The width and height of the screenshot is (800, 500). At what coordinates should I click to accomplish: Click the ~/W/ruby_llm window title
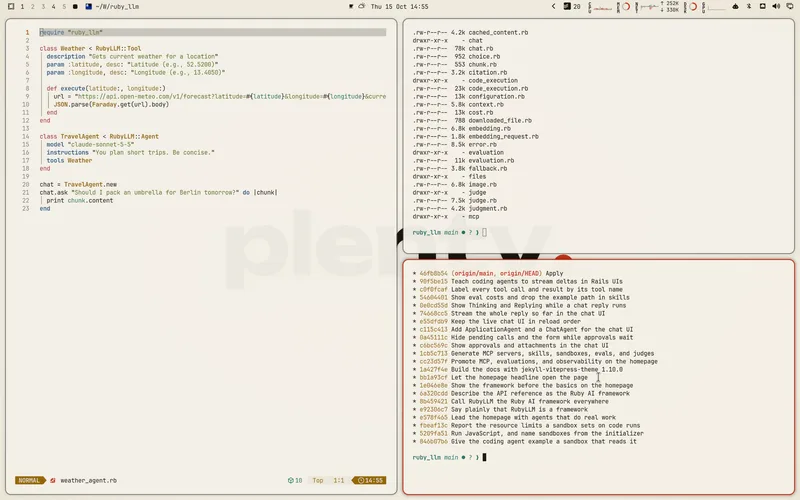(x=117, y=7)
